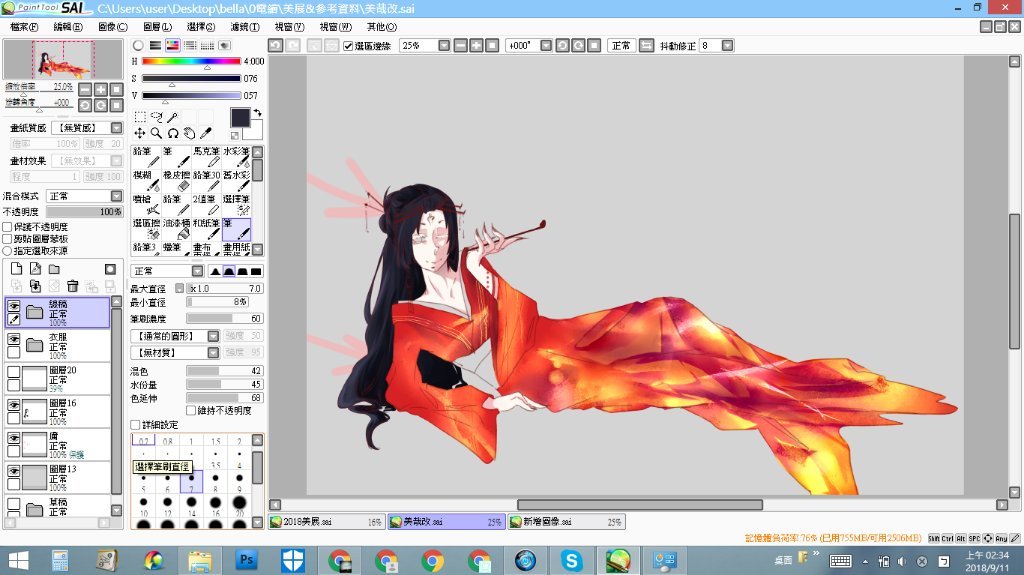Delete the selected layer with trash icon
This screenshot has height=575, width=1024.
[x=72, y=286]
